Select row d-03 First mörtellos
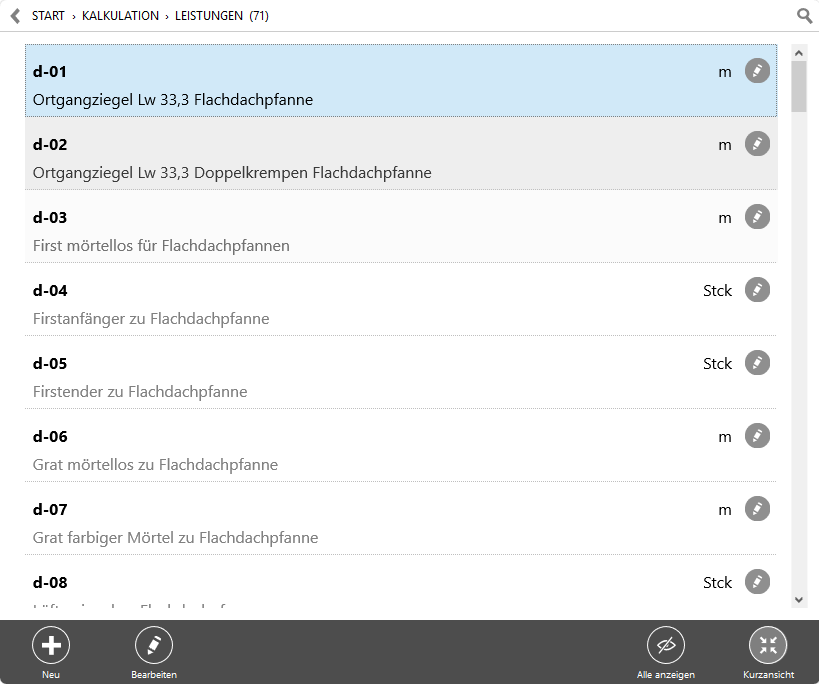Image resolution: width=819 pixels, height=684 pixels. [401, 226]
